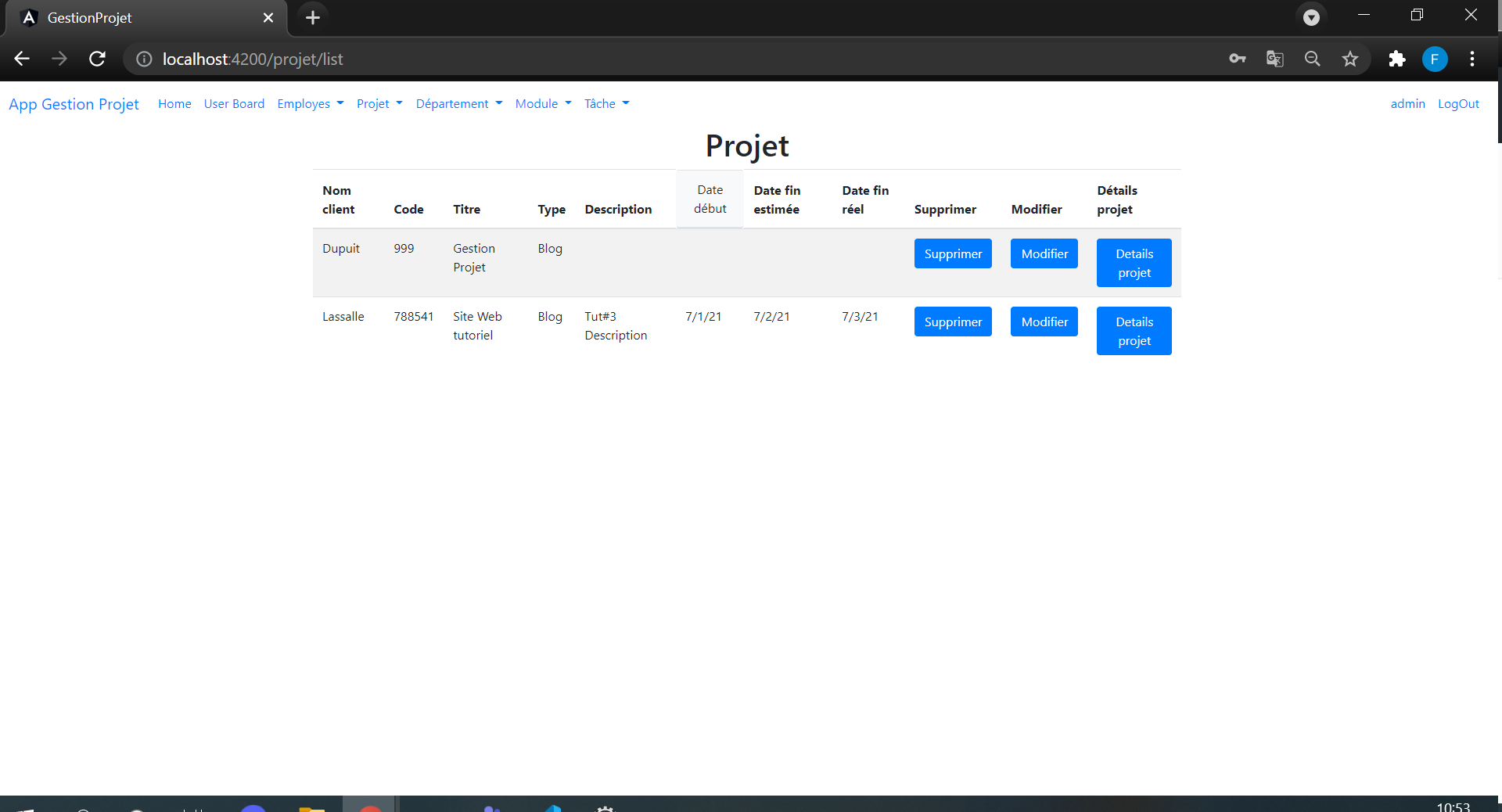Viewport: 1502px width, 812px height.
Task: Click Modifier for the Dupuit project
Action: (1044, 253)
